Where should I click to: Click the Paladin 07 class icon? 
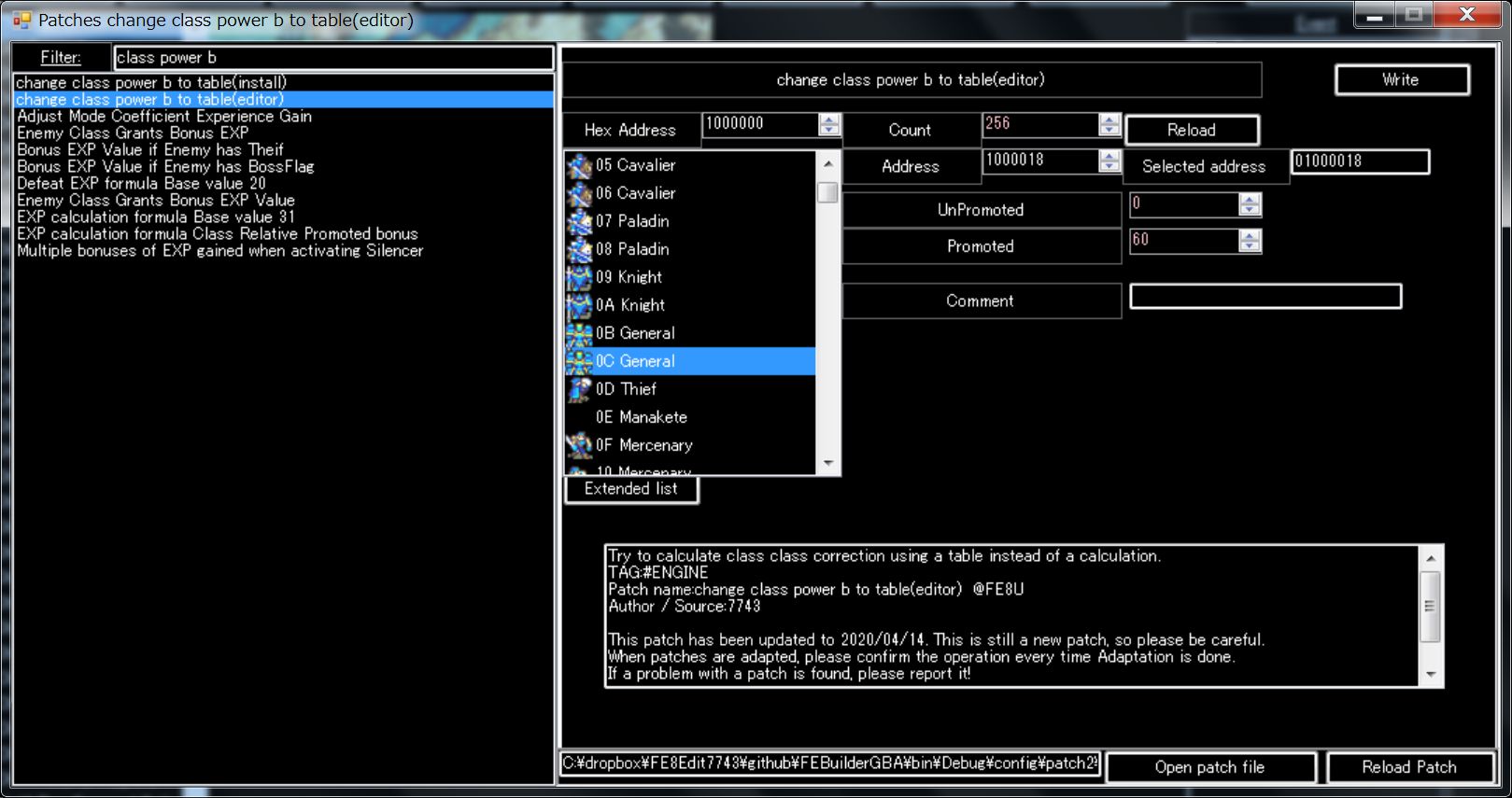click(x=580, y=221)
